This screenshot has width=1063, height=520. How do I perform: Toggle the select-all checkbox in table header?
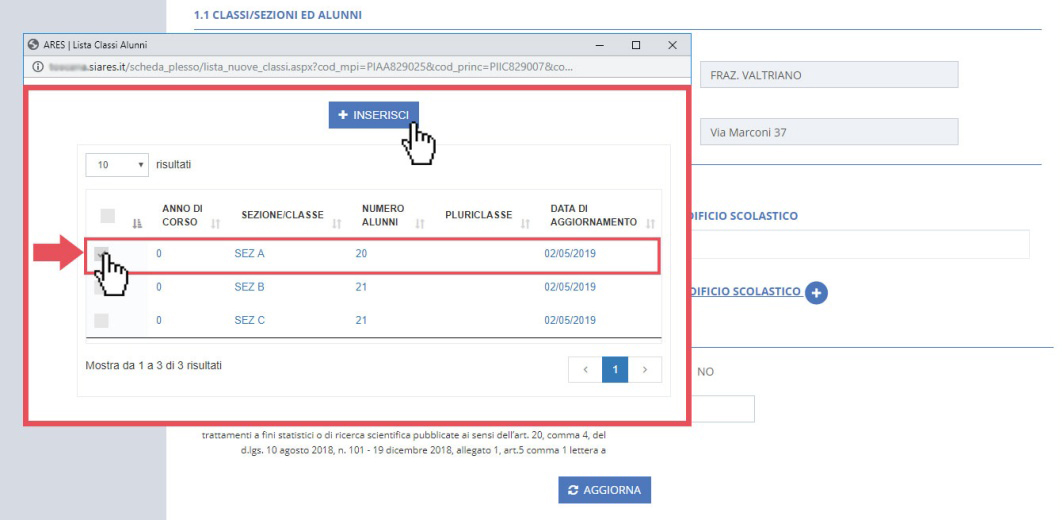coord(108,216)
